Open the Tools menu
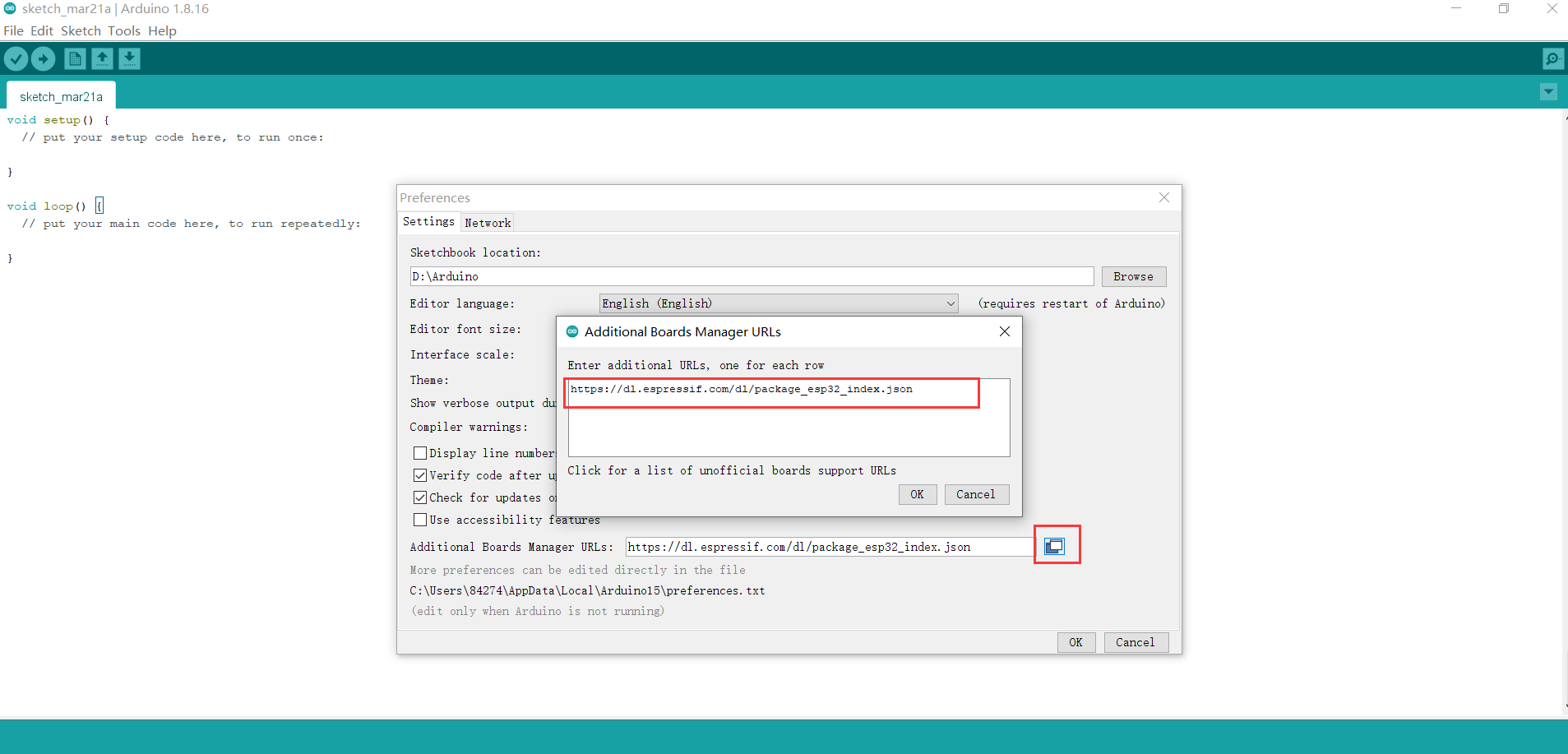The width and height of the screenshot is (1568, 754). click(124, 30)
